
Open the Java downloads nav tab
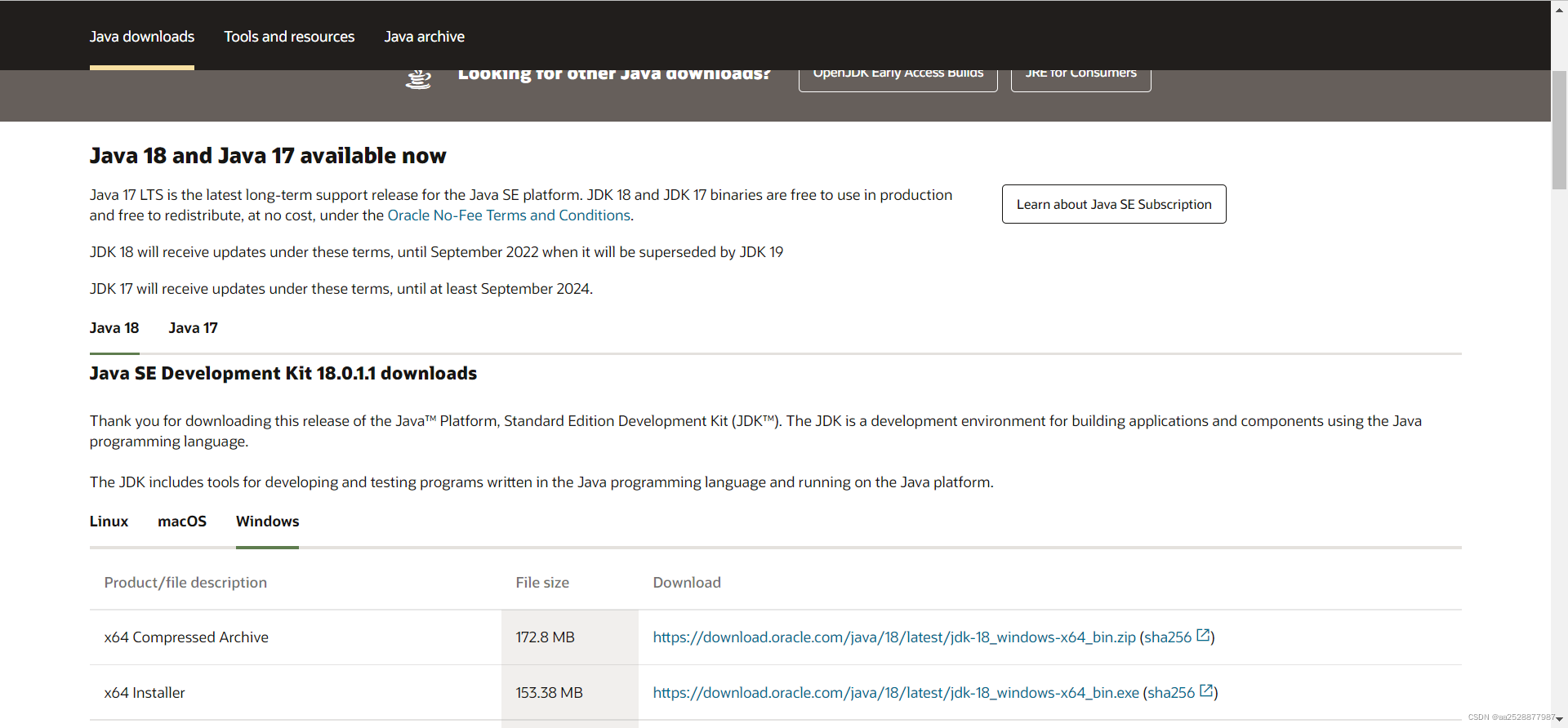(142, 37)
